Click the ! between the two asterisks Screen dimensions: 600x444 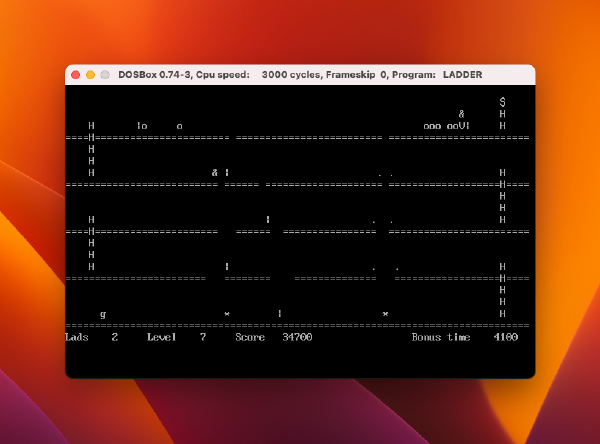[279, 314]
